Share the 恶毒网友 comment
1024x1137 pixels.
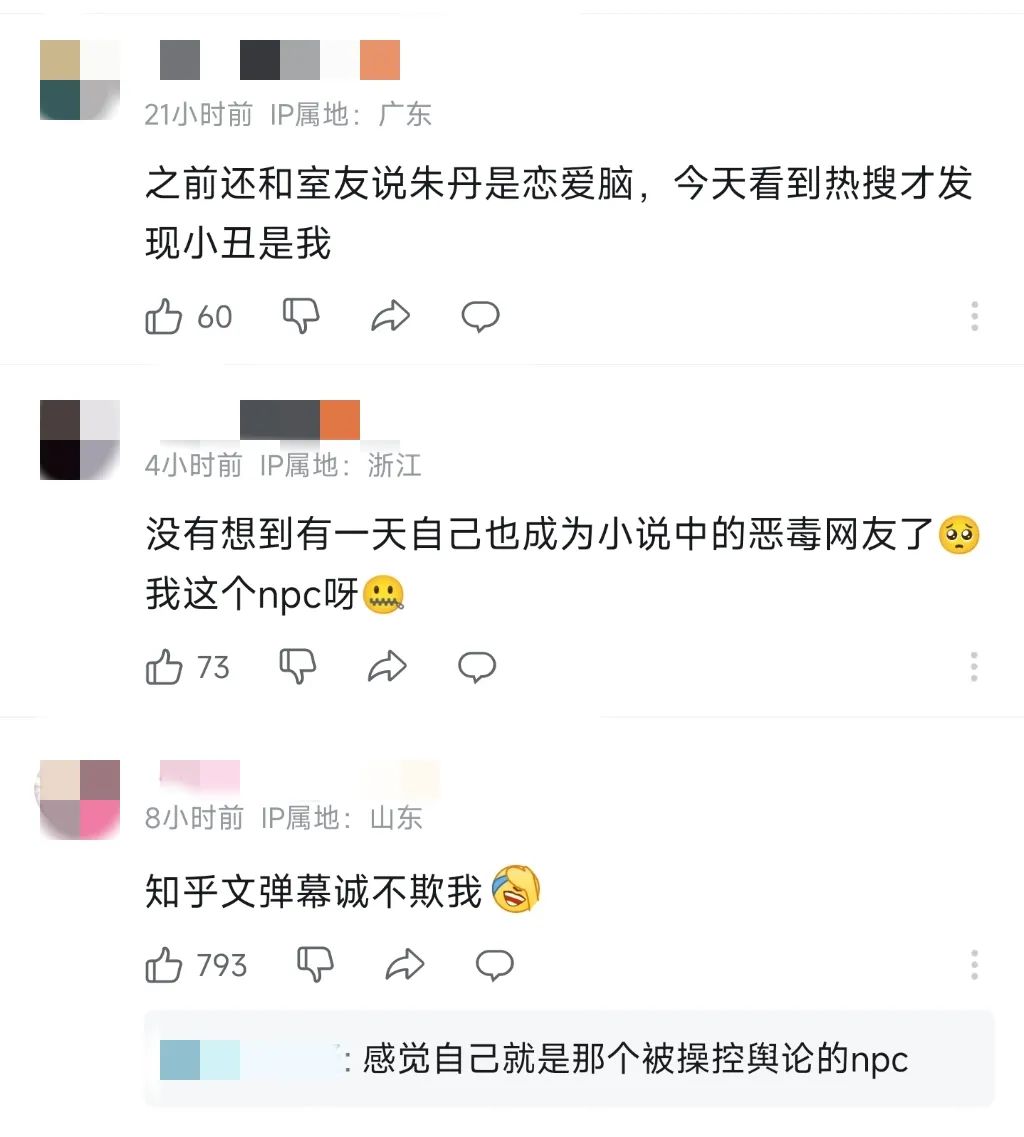tap(387, 666)
